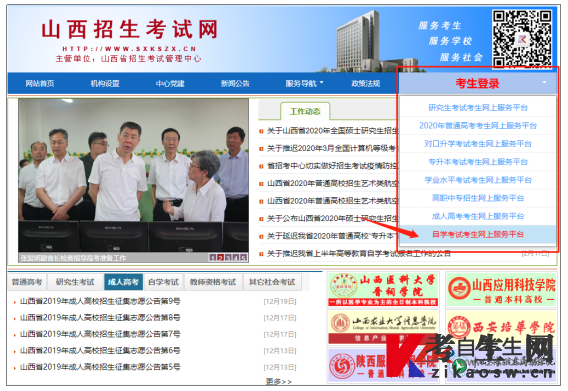Open the 山西应用科技学院 banner
The image size is (568, 391).
coord(502,289)
